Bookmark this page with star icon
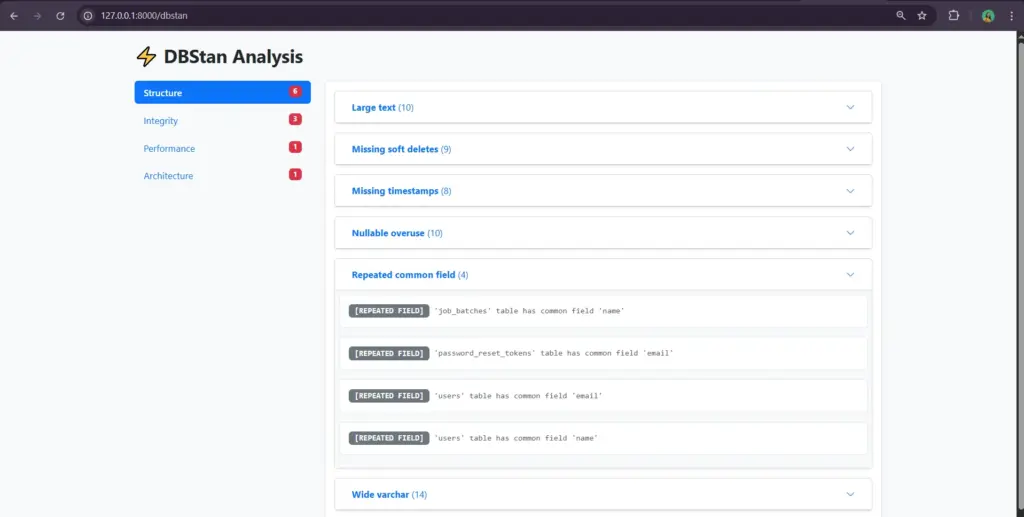The image size is (1024, 517). 922,16
